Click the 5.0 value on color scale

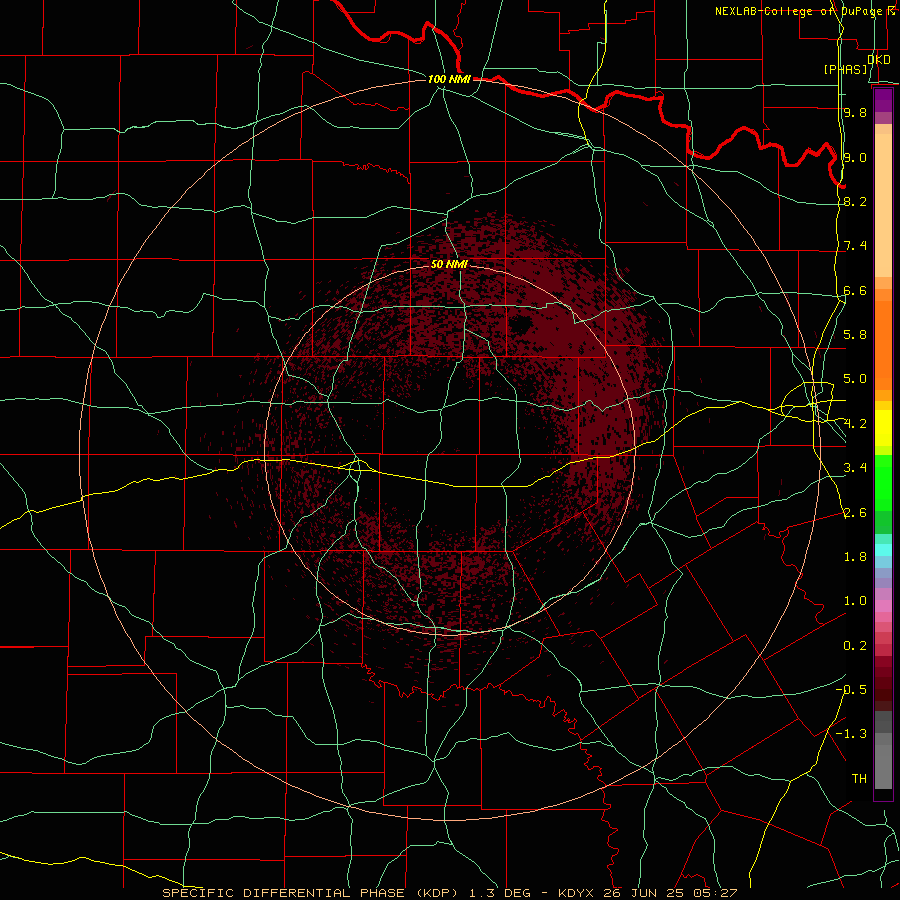click(x=855, y=379)
